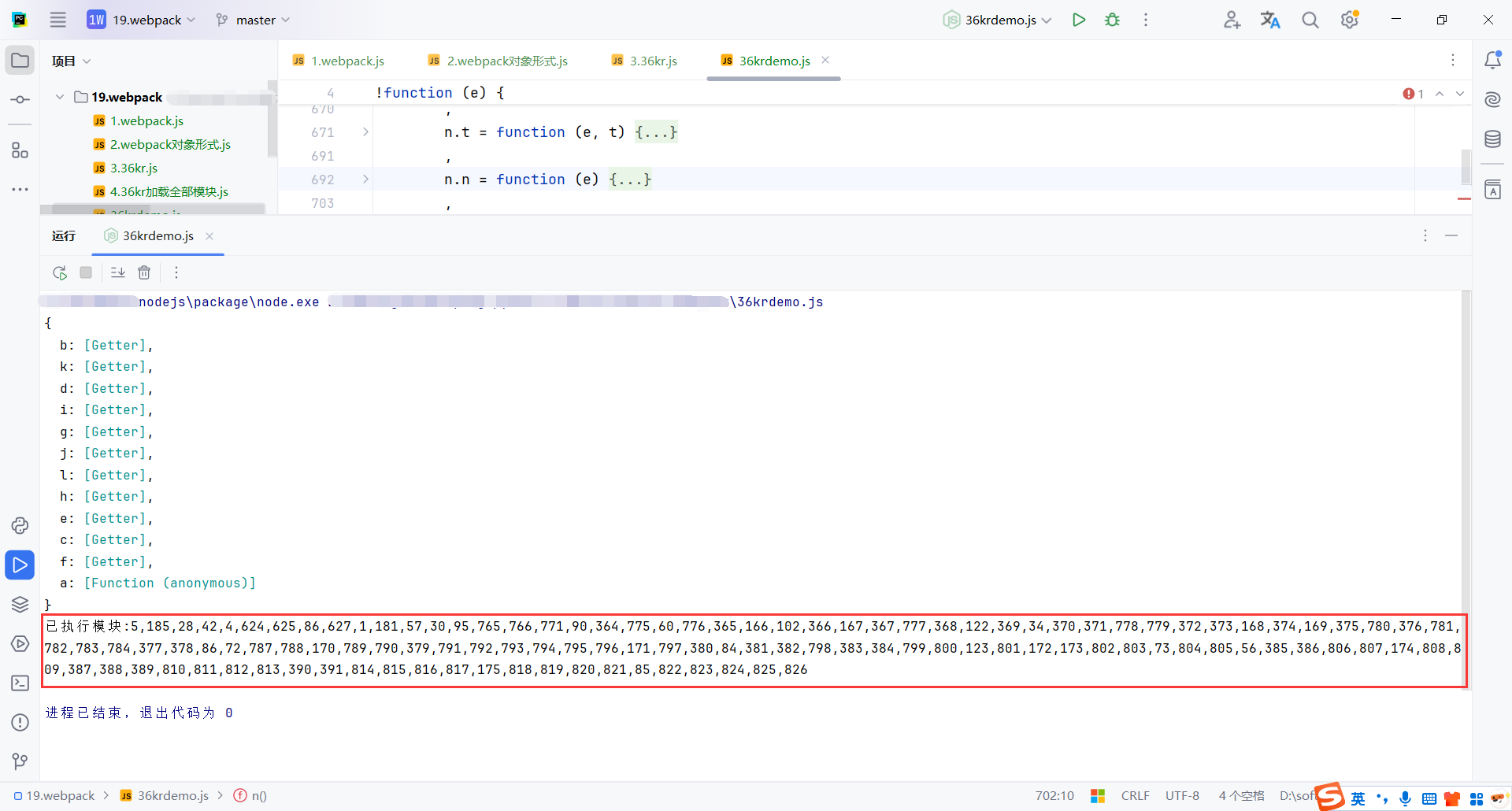Collapse the 19.webpack project node
This screenshot has width=1512, height=811.
point(59,97)
